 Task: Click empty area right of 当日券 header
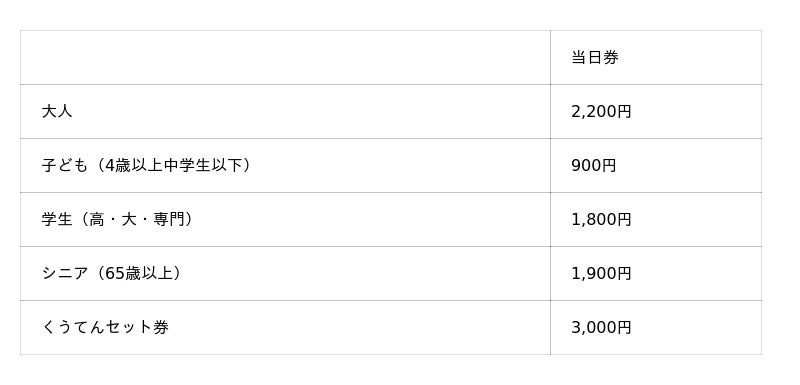pos(690,58)
